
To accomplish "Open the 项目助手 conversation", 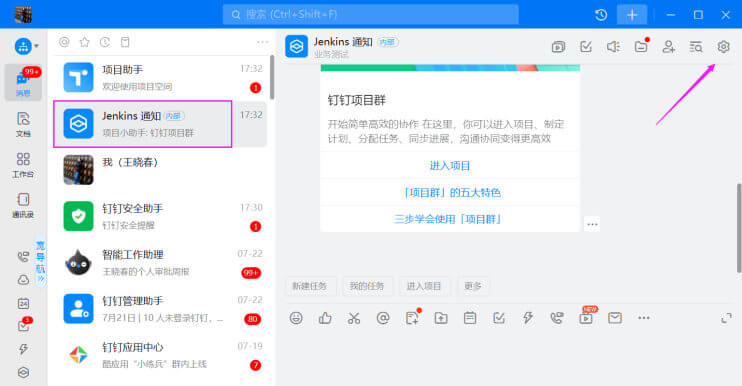I will (x=160, y=78).
